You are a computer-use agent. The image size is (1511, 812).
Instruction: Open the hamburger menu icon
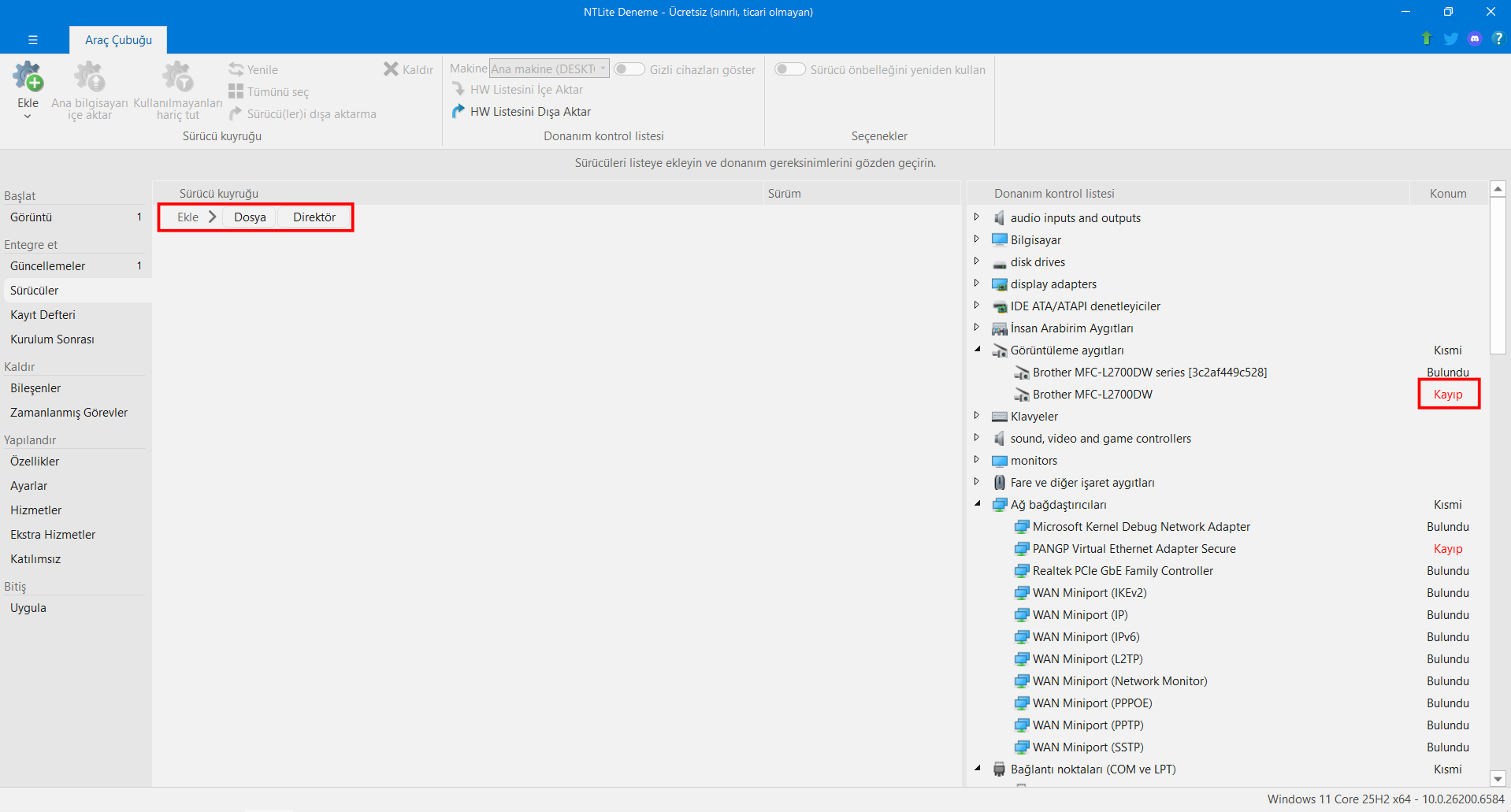pyautogui.click(x=32, y=39)
